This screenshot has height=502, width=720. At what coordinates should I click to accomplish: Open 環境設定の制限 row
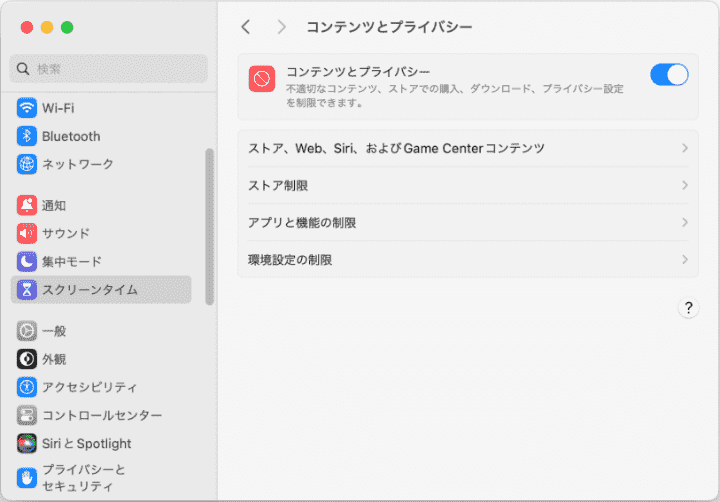pyautogui.click(x=467, y=259)
